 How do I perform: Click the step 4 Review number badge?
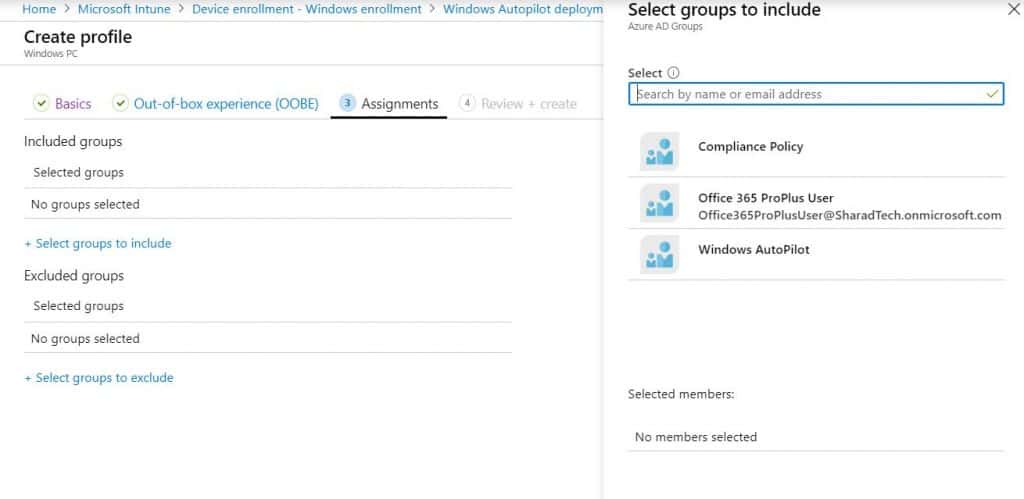[x=467, y=103]
